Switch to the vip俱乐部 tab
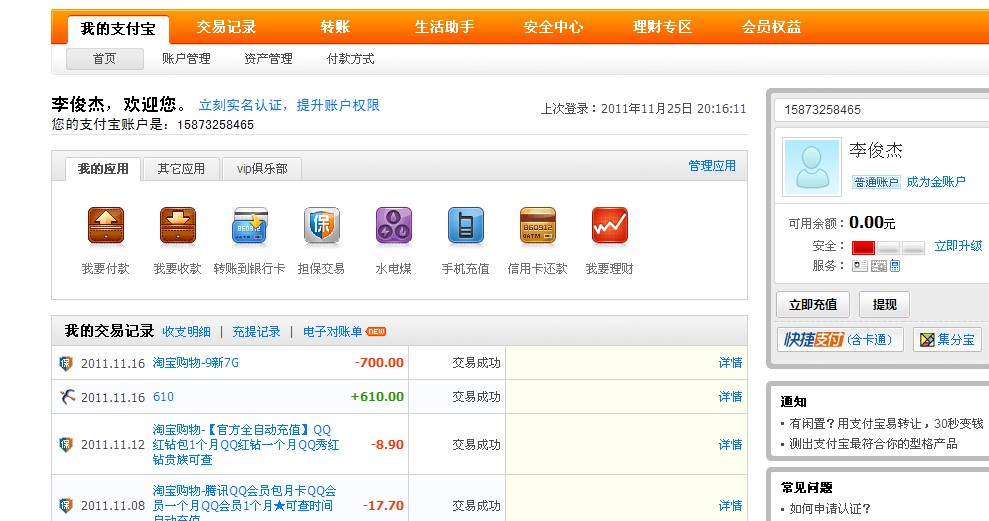989x521 pixels. (x=261, y=169)
